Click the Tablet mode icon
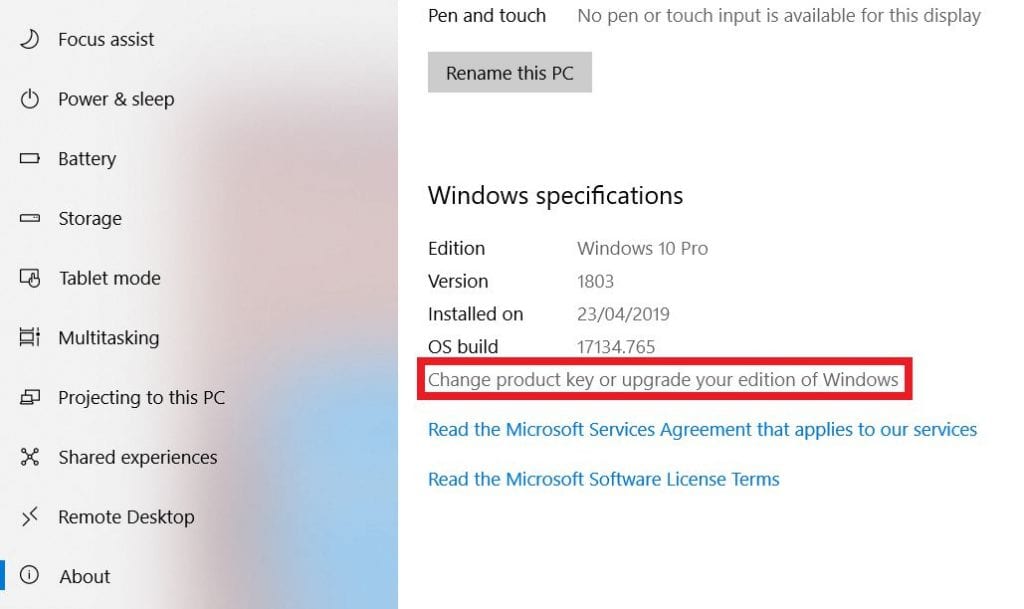Viewport: 1024px width, 609px height. 30,278
